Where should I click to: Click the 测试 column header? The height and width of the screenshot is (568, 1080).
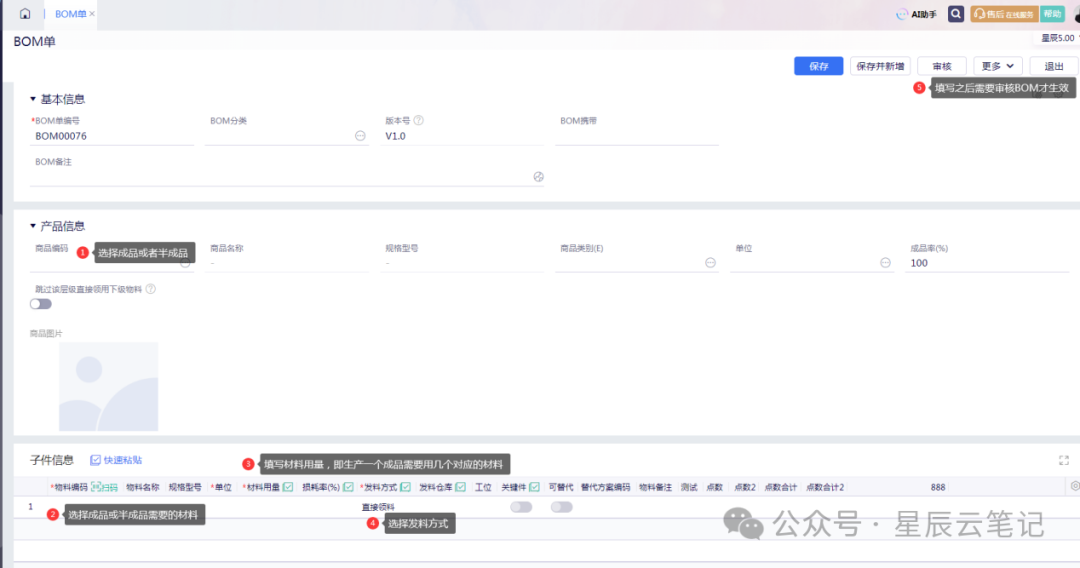coord(689,487)
